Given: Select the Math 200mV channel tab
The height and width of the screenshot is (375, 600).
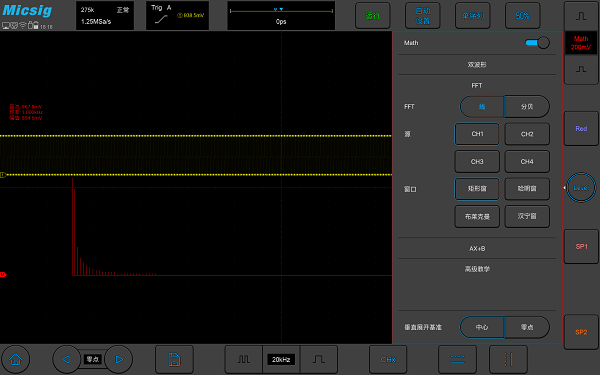Looking at the screenshot, I should pyautogui.click(x=581, y=43).
